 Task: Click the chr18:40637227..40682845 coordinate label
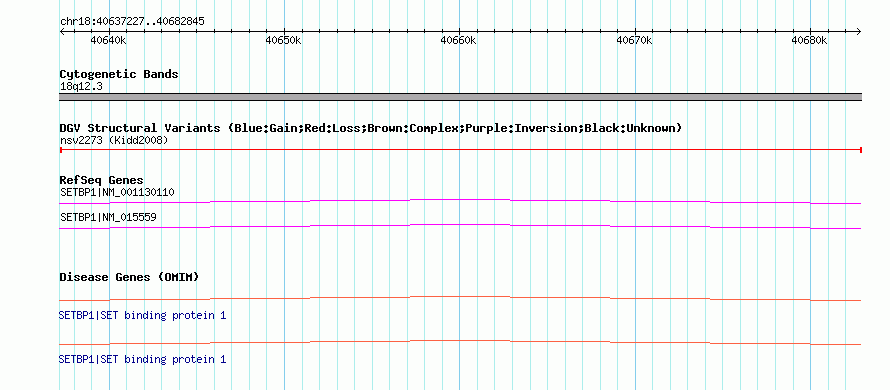pos(132,22)
